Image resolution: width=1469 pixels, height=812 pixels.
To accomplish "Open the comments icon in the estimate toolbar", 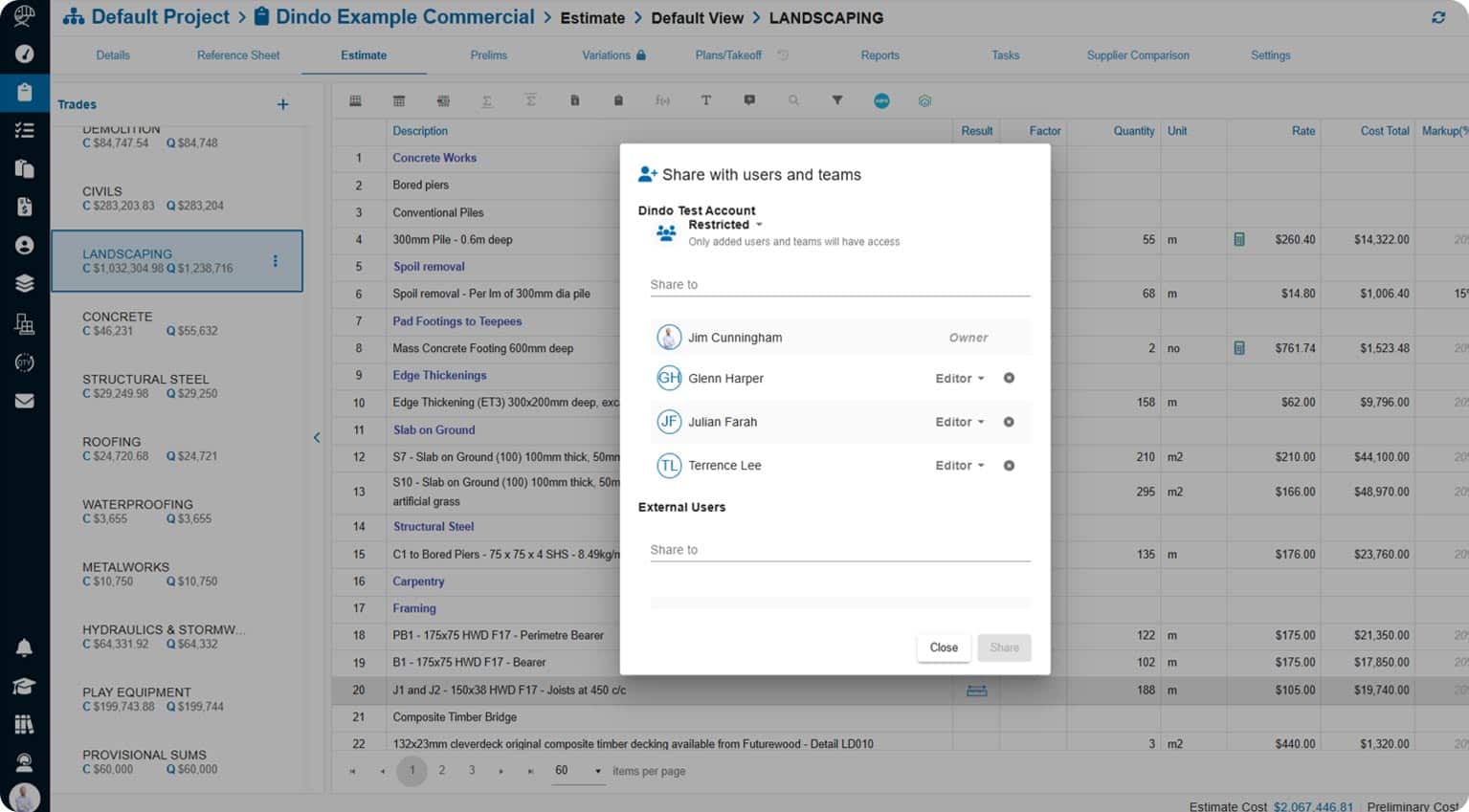I will coord(750,100).
